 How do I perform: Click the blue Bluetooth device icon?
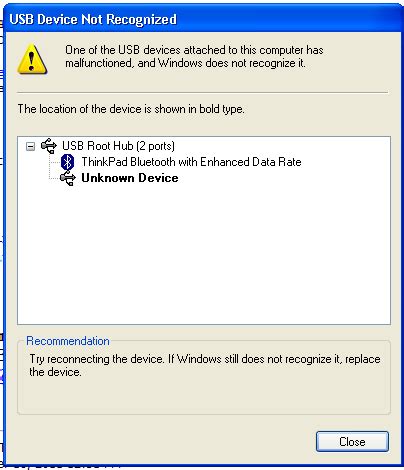(x=68, y=162)
